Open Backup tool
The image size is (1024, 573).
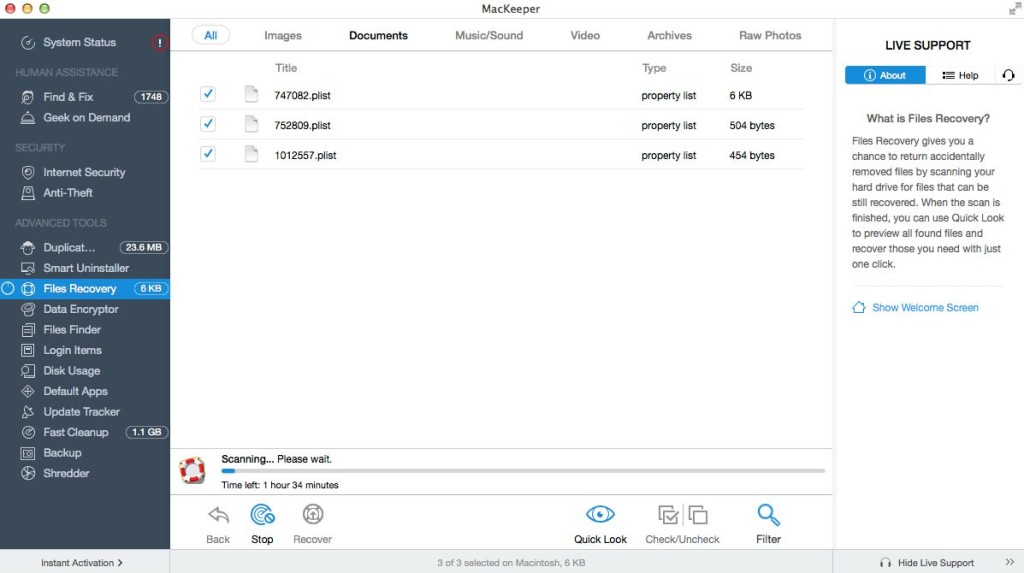[x=62, y=453]
